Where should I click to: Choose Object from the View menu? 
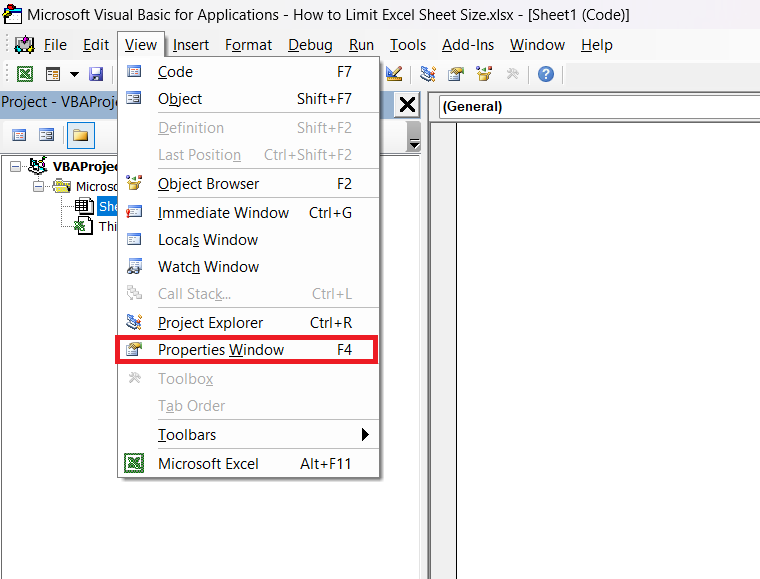249,99
